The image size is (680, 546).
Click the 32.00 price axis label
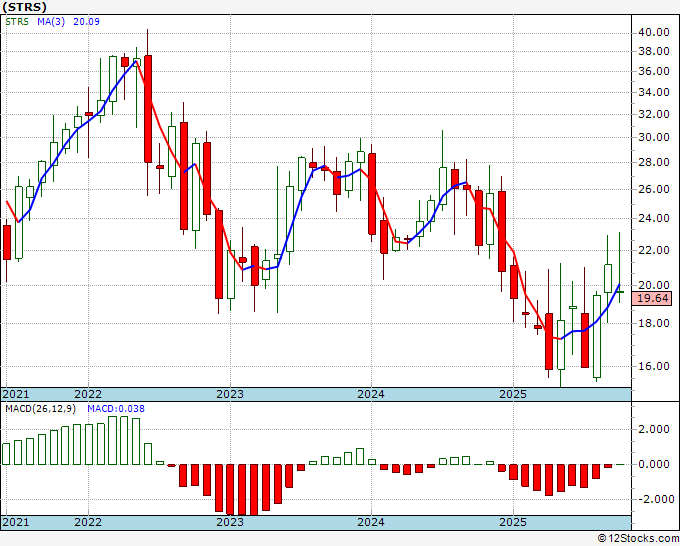[653, 114]
